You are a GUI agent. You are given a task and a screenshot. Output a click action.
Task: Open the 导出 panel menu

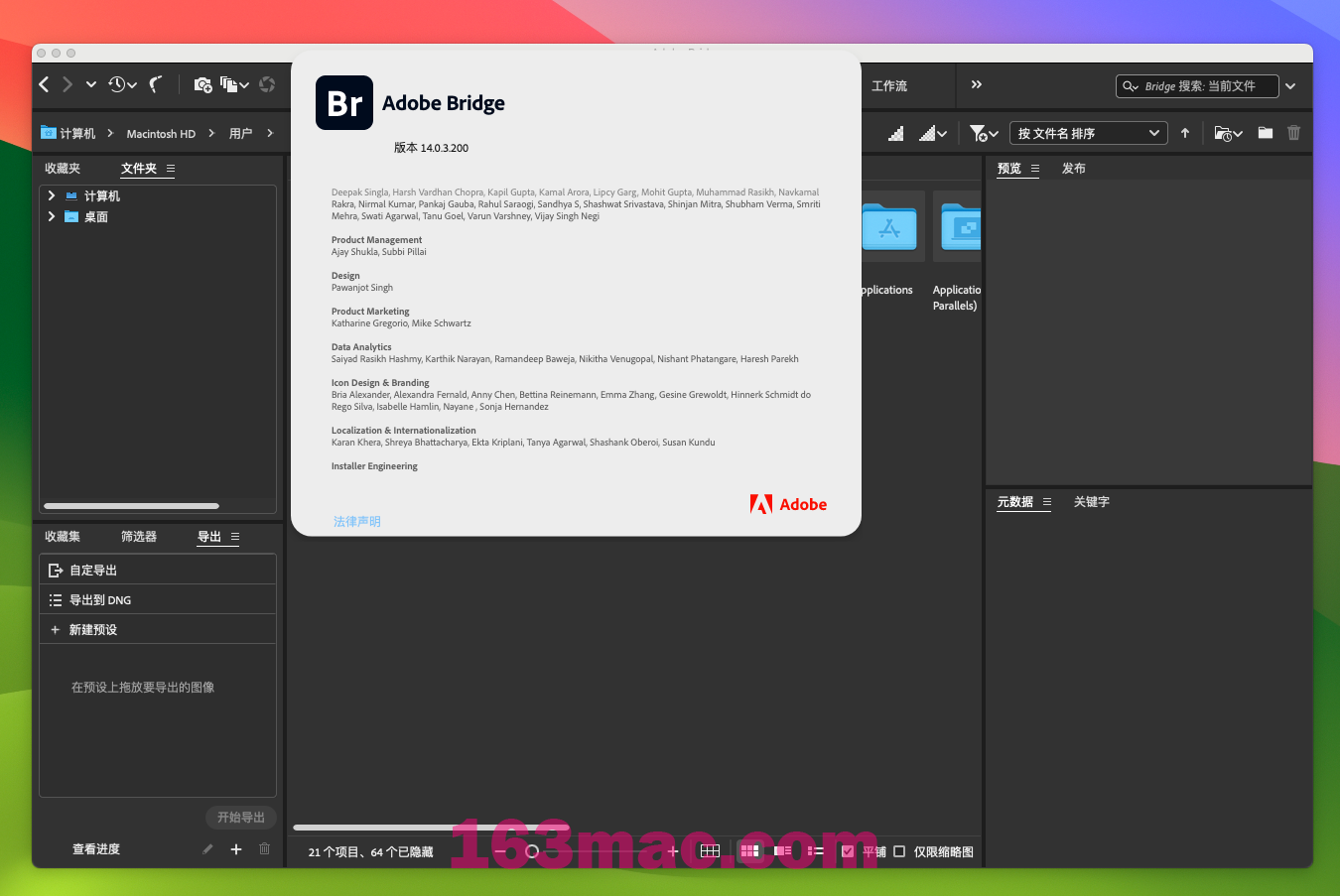pyautogui.click(x=235, y=537)
